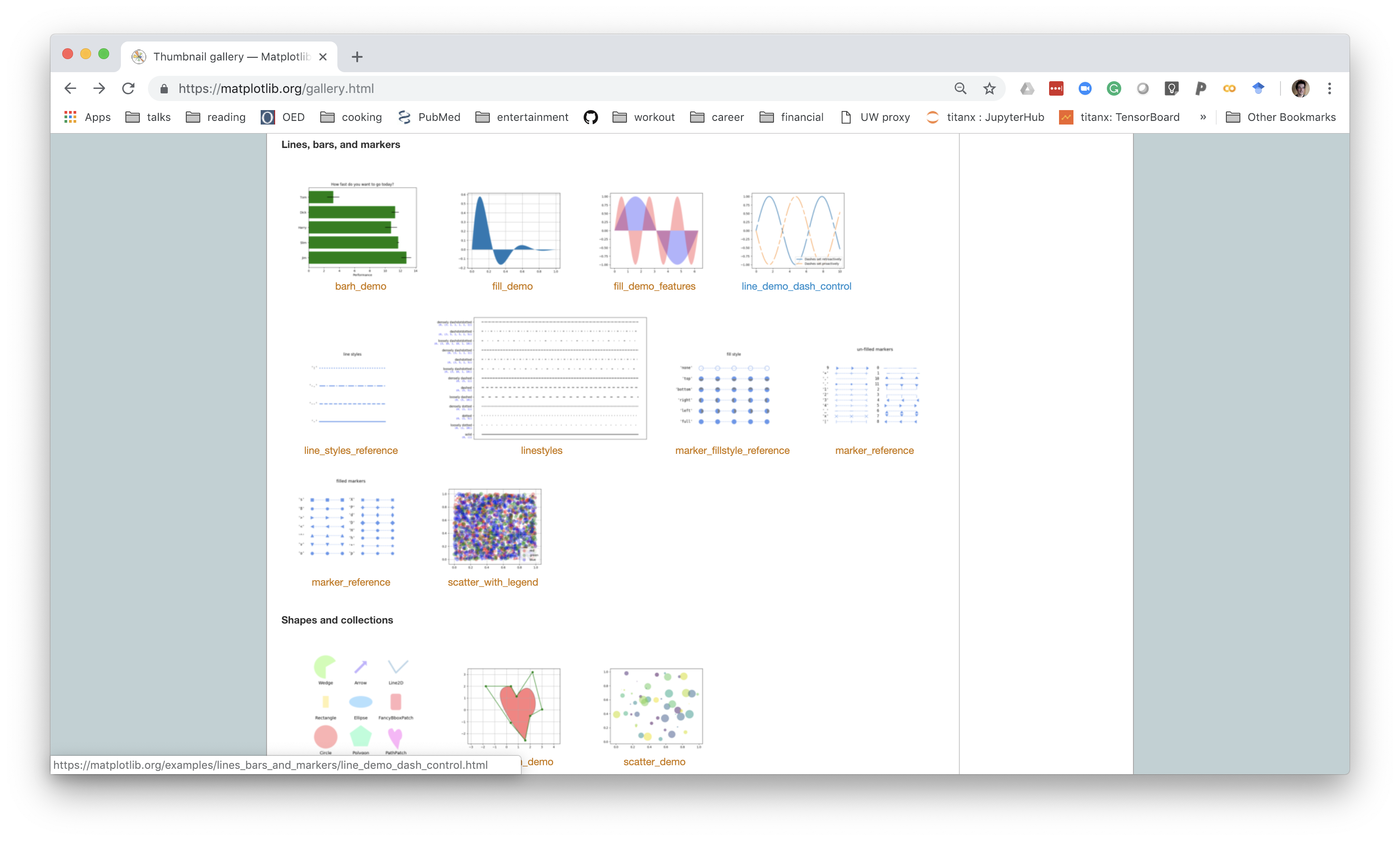Viewport: 1400px width, 841px height.
Task: Open the red password manager extension
Action: click(x=1056, y=88)
